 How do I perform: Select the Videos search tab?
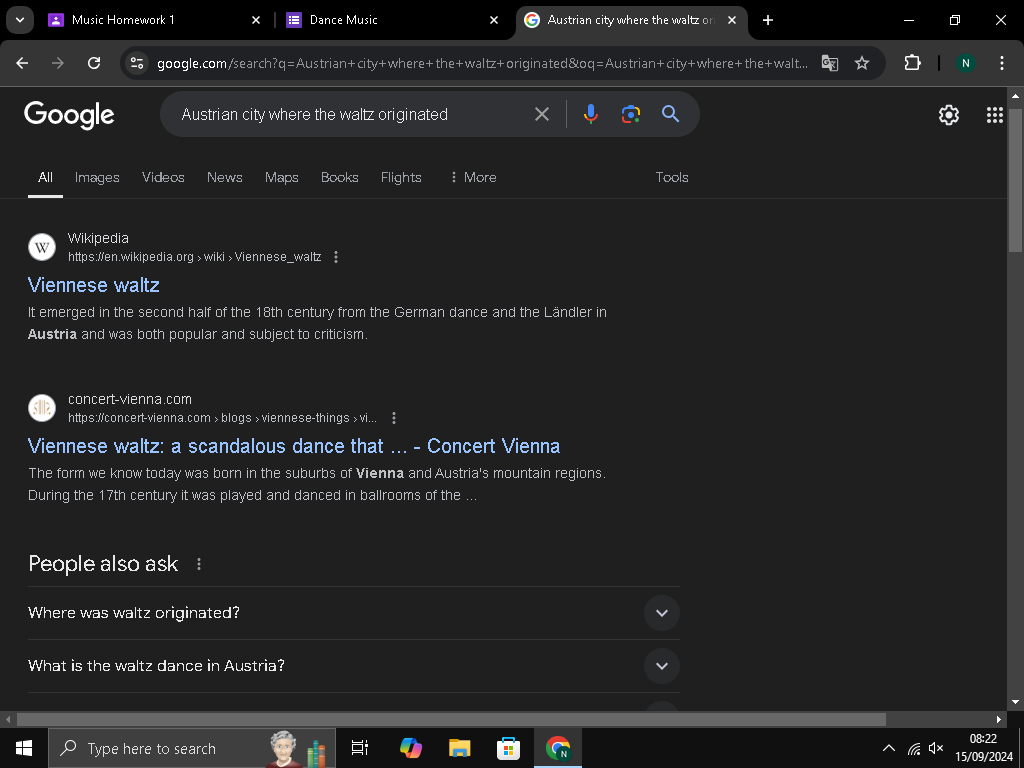pos(163,177)
